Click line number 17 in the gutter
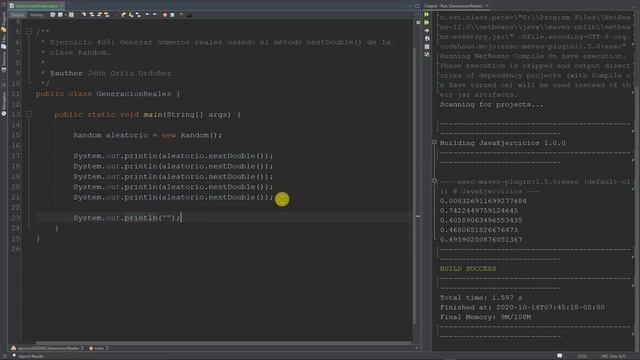Screen dimensions: 640x360 click(16, 156)
